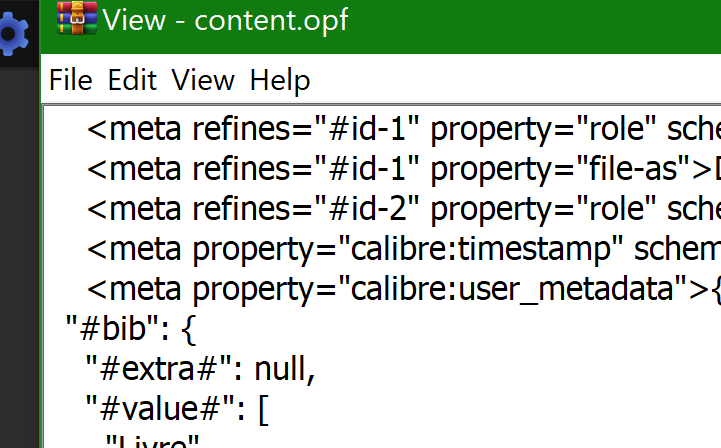721x448 pixels.
Task: Click the WinRAR icon in title bar
Action: coord(76,19)
